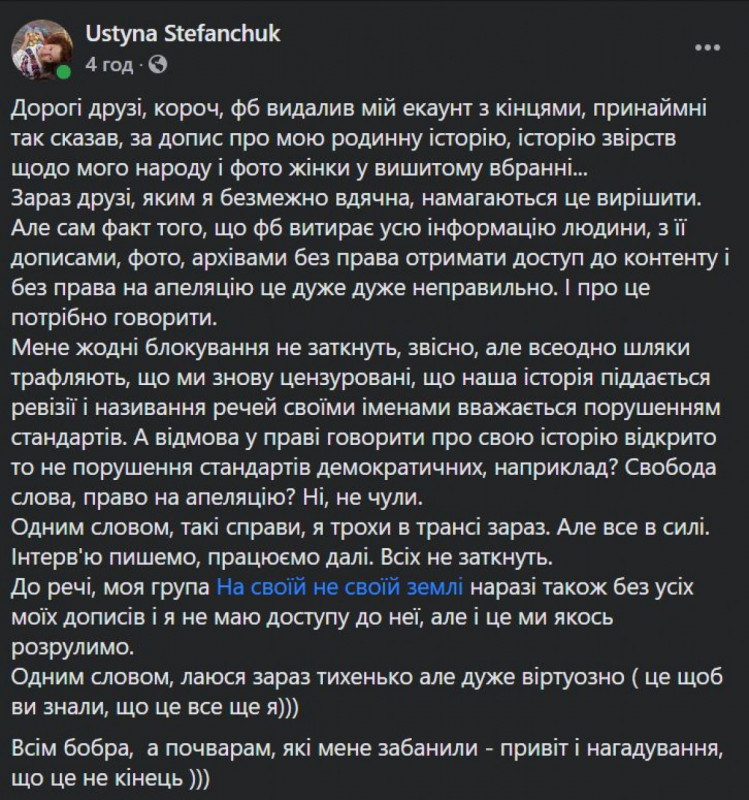This screenshot has width=749, height=800.
Task: Open the Ustyna Stefanchuk profile name link
Action: pos(183,34)
